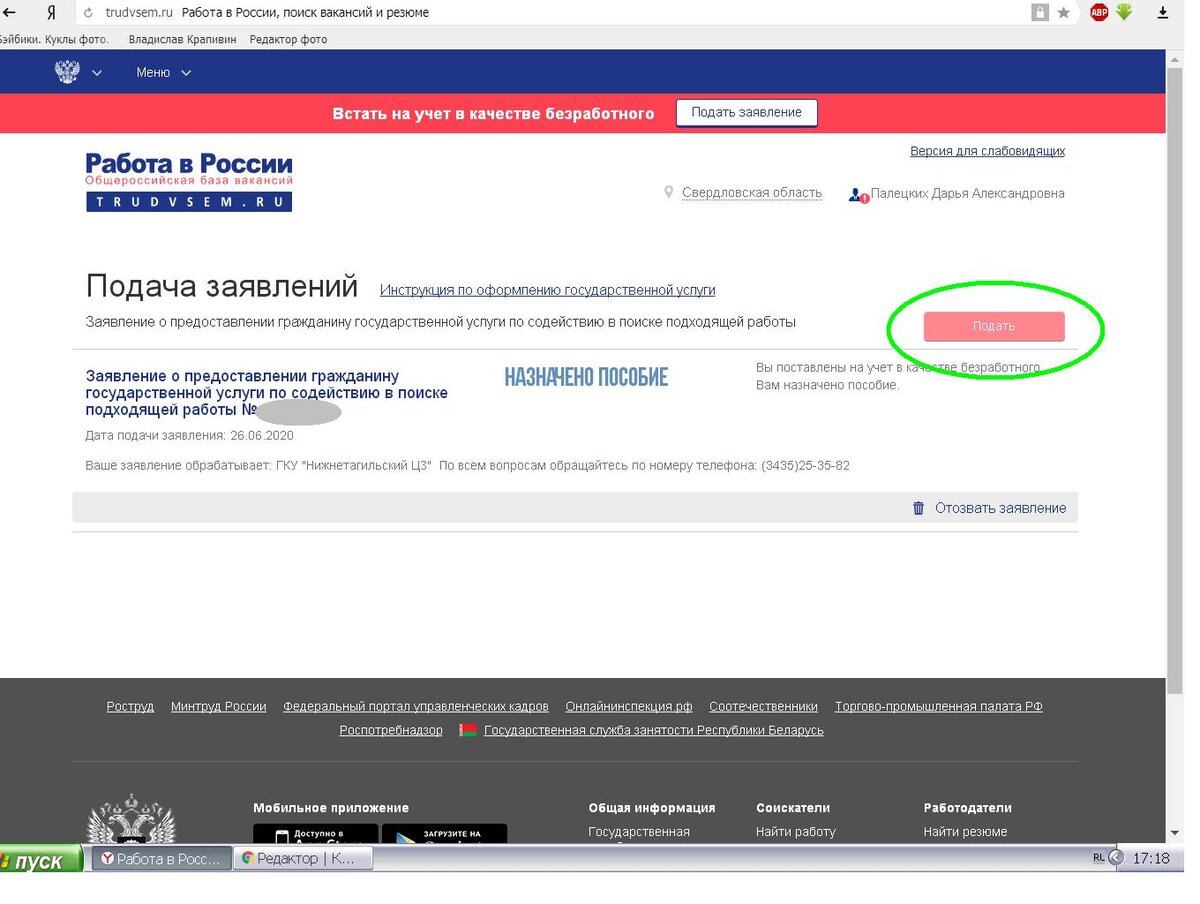Switch to Работа в Росс... taskbar window

(160, 859)
